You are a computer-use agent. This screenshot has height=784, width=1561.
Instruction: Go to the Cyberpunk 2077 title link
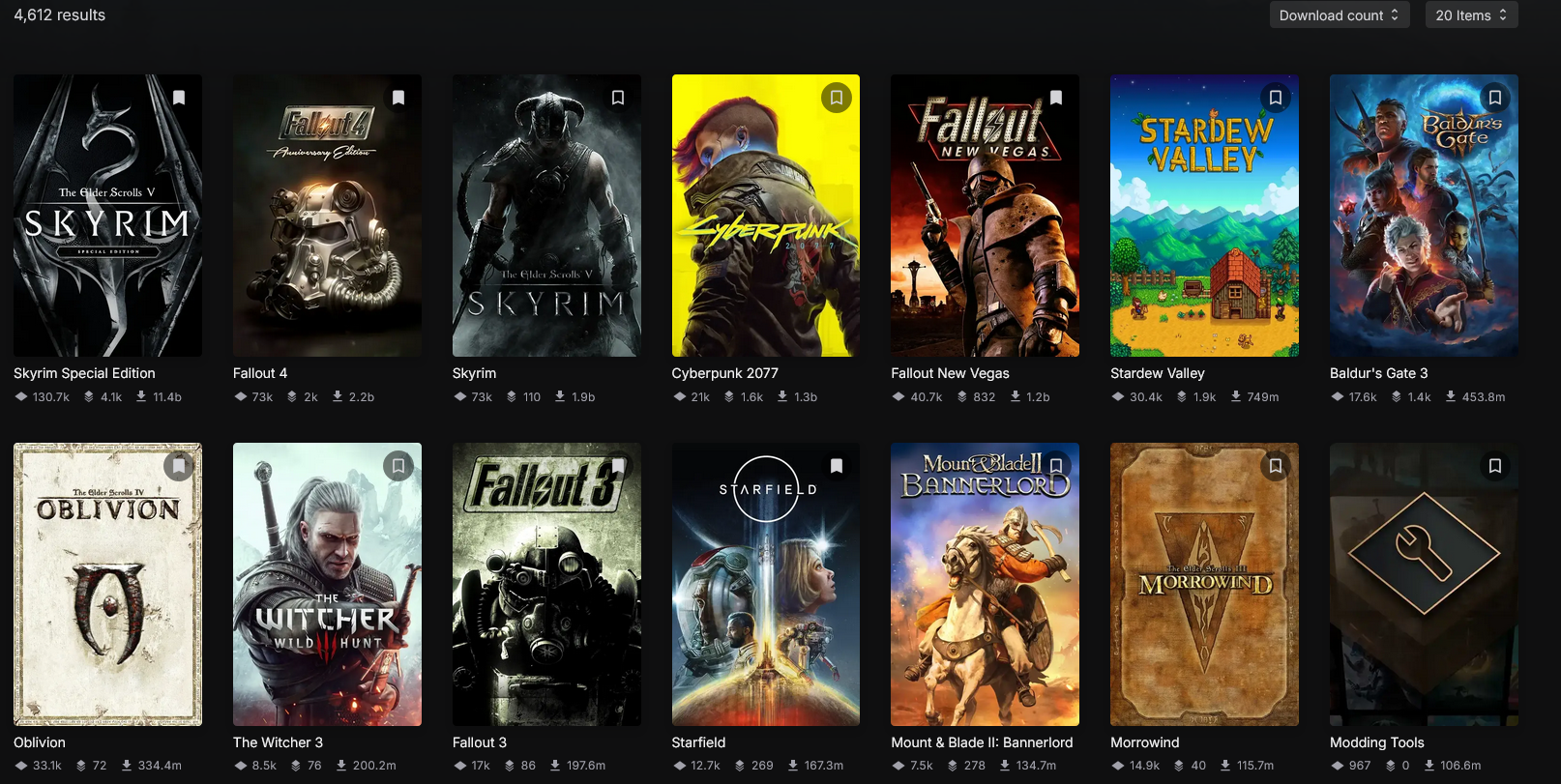pyautogui.click(x=725, y=373)
